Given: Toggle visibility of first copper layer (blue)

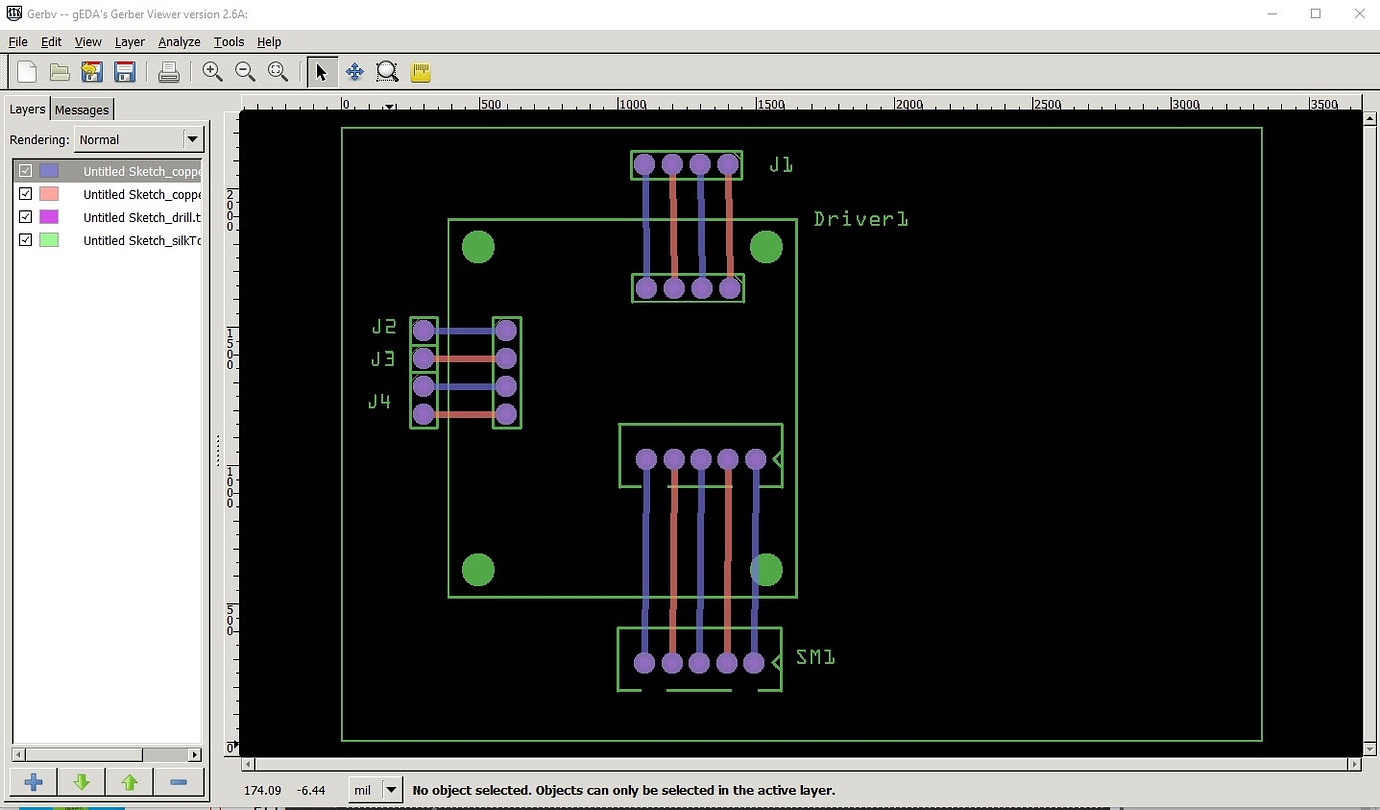Looking at the screenshot, I should click(26, 171).
